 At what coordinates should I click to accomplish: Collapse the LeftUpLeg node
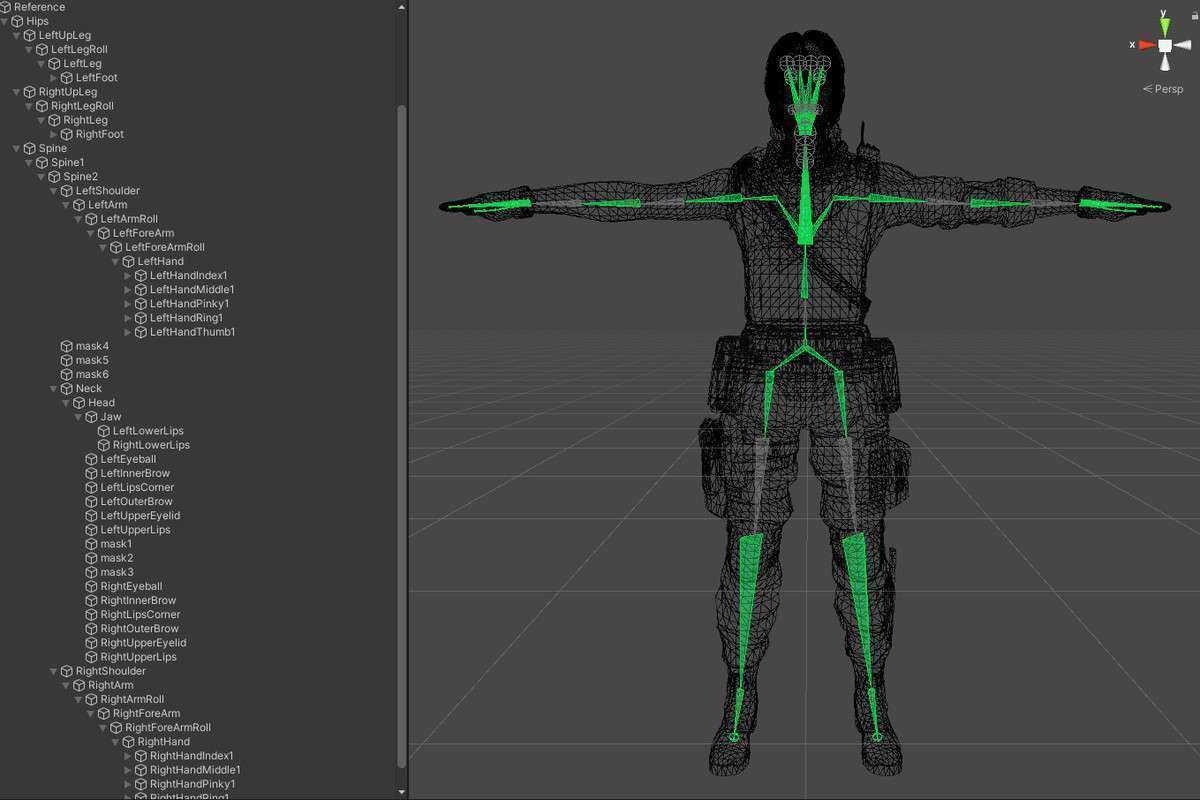click(17, 35)
